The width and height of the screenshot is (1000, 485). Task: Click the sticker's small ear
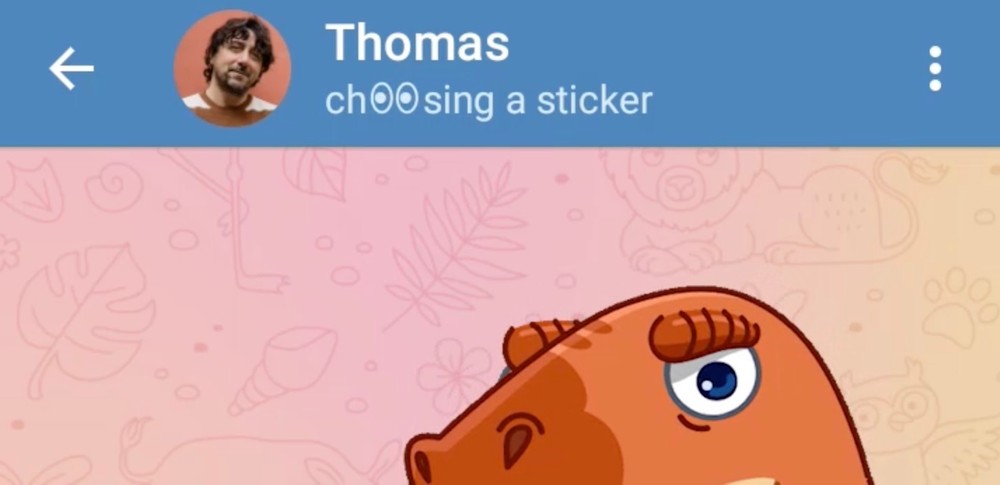point(518,440)
